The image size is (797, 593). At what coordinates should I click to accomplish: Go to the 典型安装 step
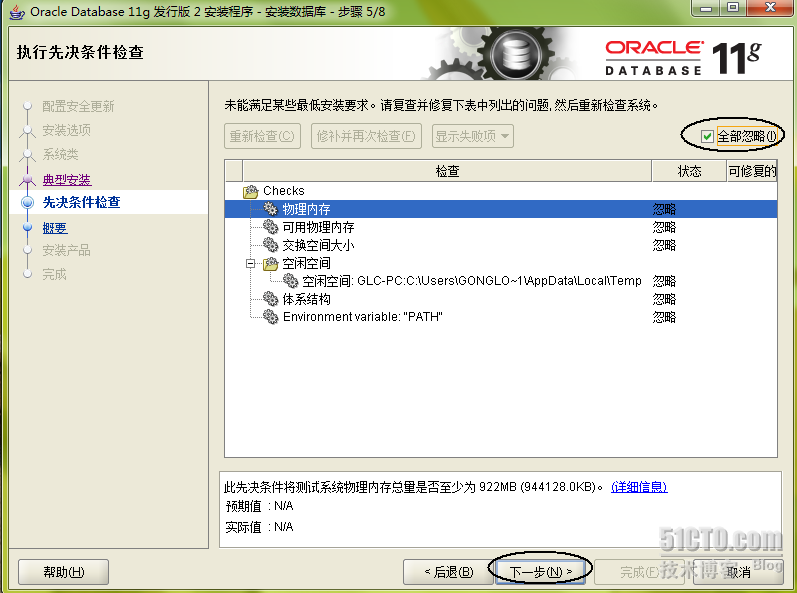point(67,179)
